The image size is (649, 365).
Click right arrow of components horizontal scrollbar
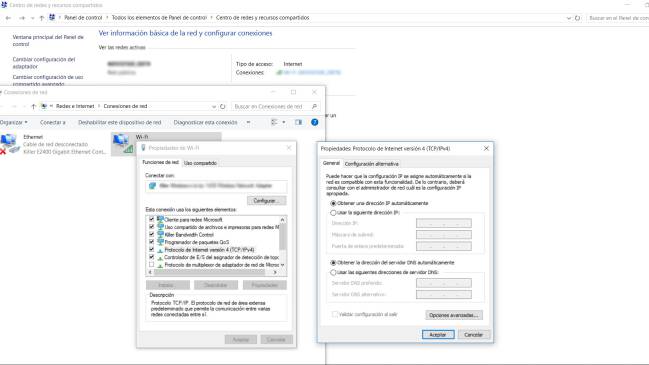point(275,272)
